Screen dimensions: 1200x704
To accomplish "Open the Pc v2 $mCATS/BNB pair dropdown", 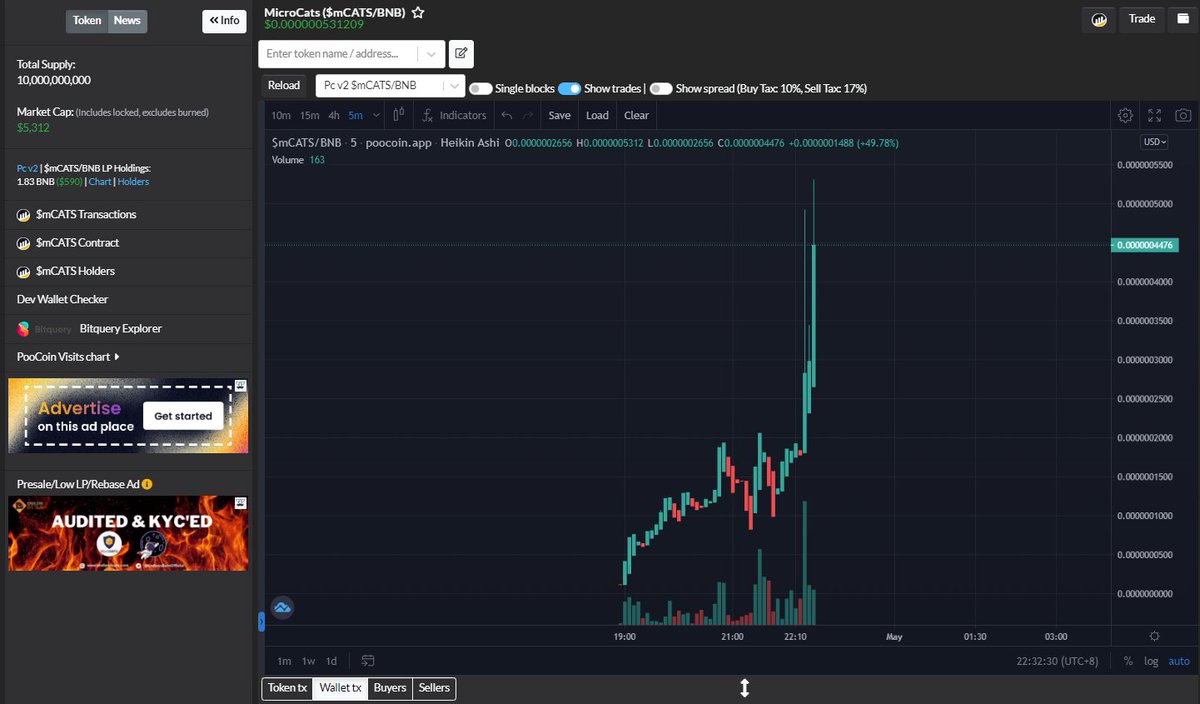I will click(391, 86).
